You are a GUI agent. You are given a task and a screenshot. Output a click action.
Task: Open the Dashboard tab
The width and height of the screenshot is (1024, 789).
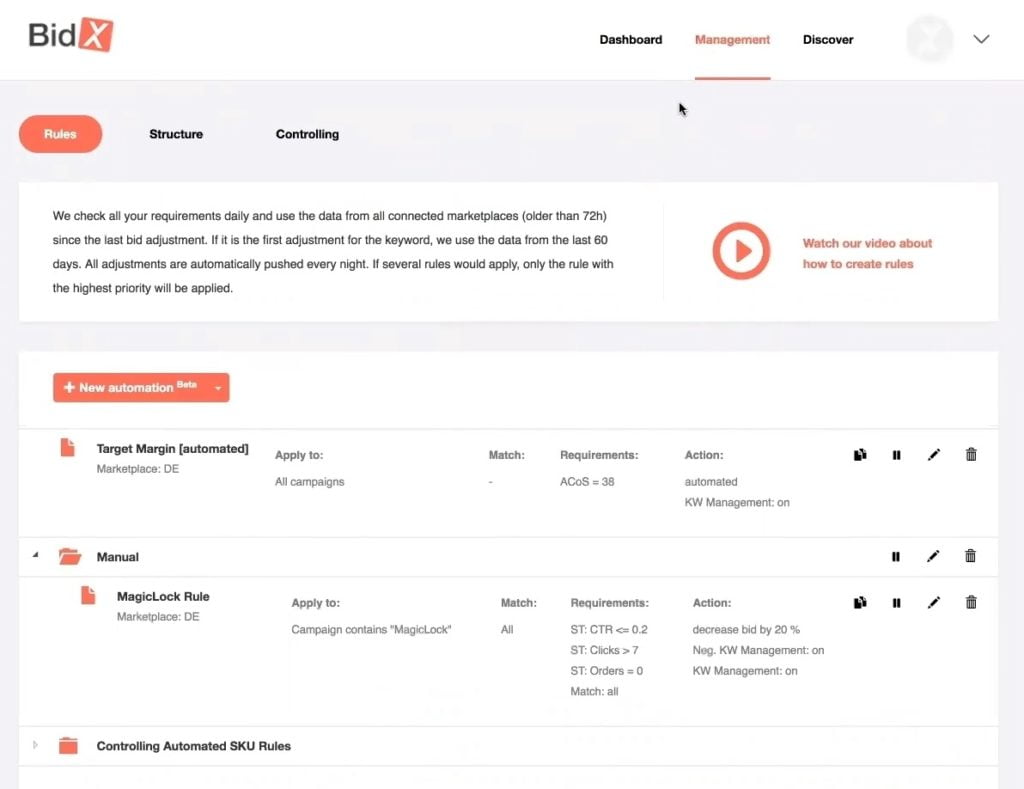coord(630,40)
